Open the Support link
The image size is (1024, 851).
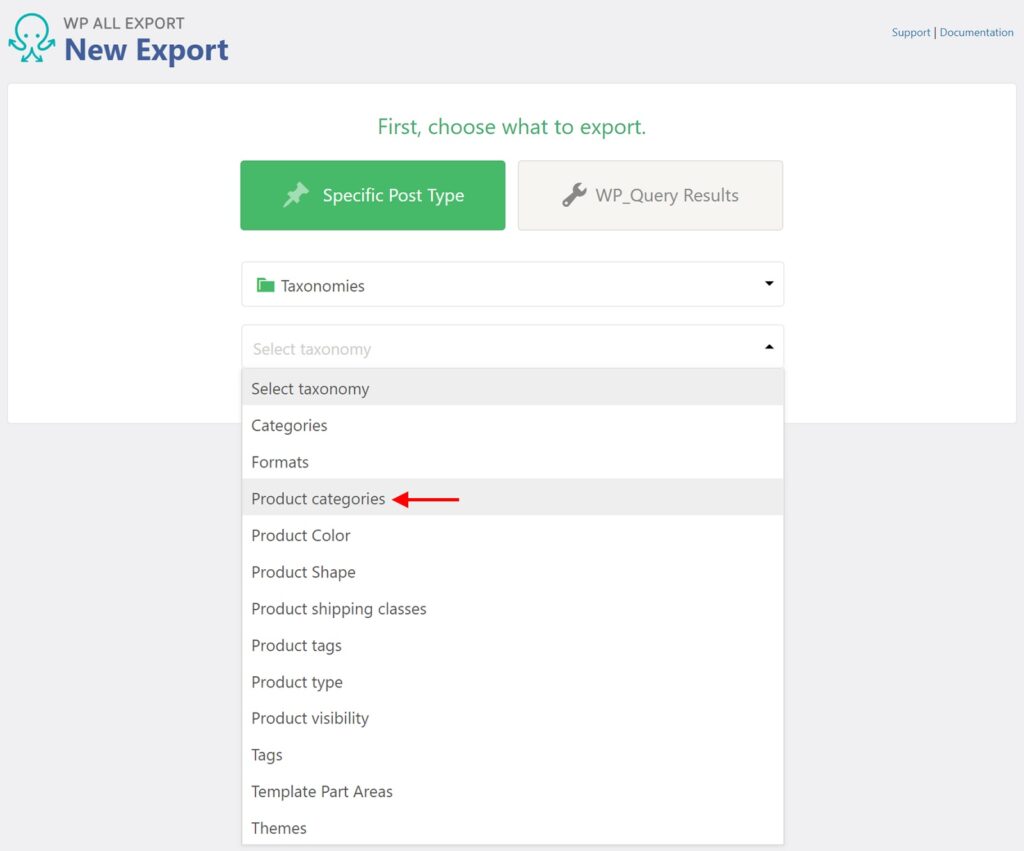coord(910,31)
